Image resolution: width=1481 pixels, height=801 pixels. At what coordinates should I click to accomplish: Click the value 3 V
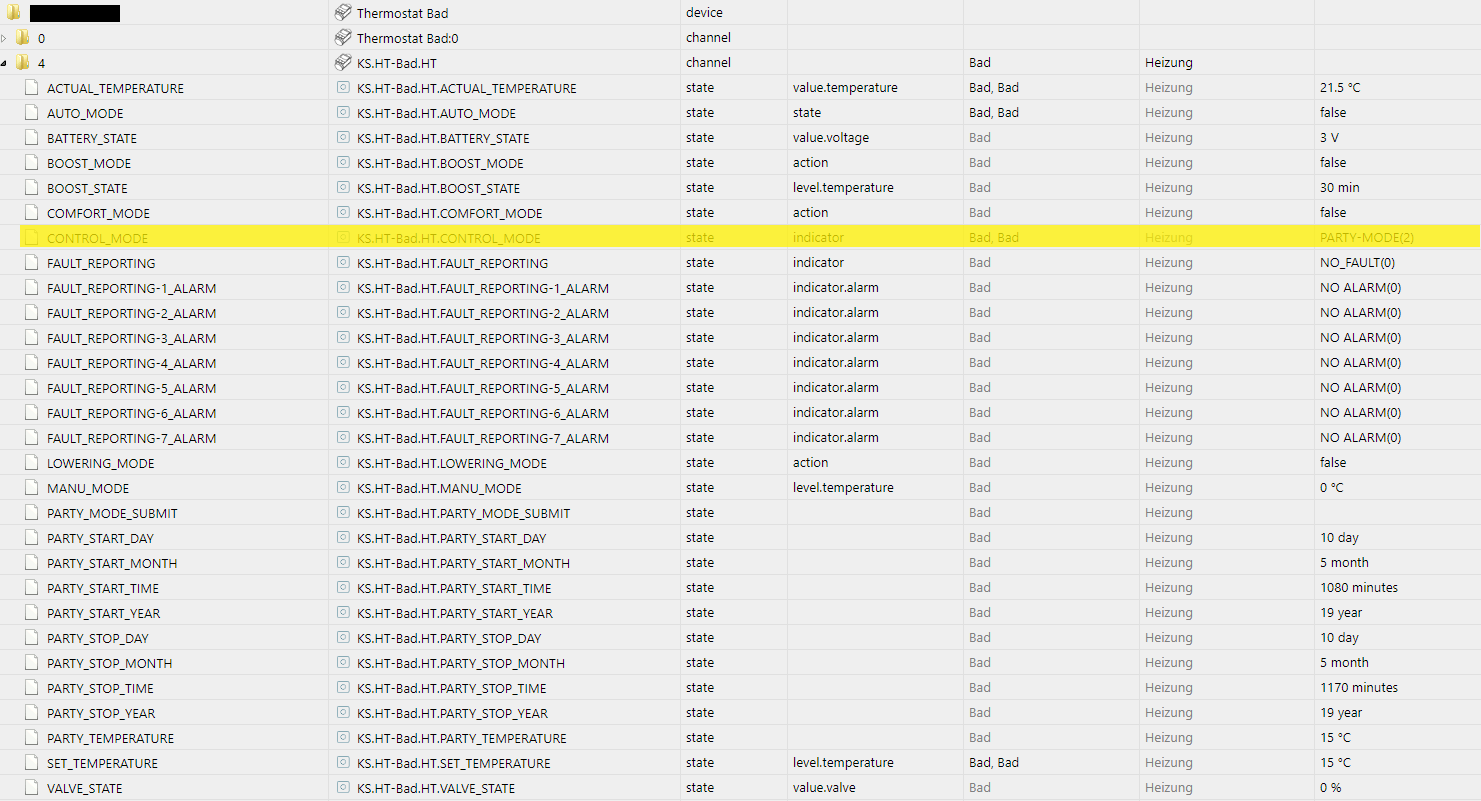click(x=1329, y=138)
